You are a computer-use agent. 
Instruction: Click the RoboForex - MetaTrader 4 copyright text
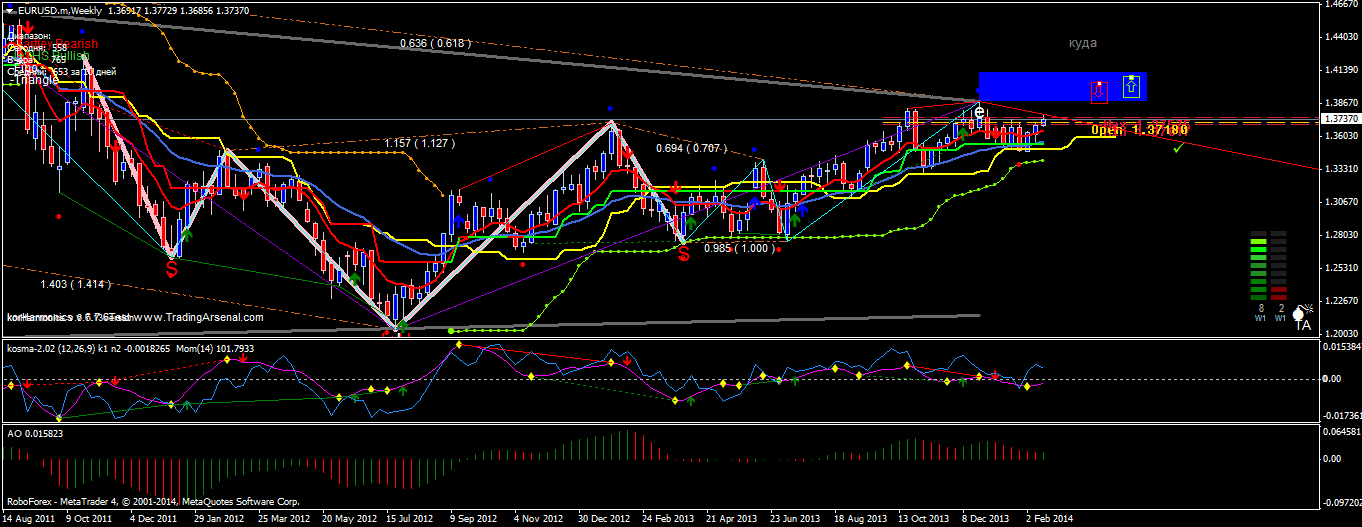click(x=152, y=502)
